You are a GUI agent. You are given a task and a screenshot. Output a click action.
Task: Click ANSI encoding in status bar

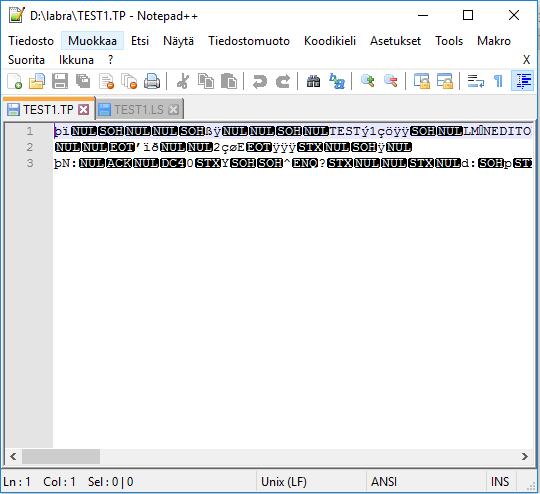(x=384, y=481)
